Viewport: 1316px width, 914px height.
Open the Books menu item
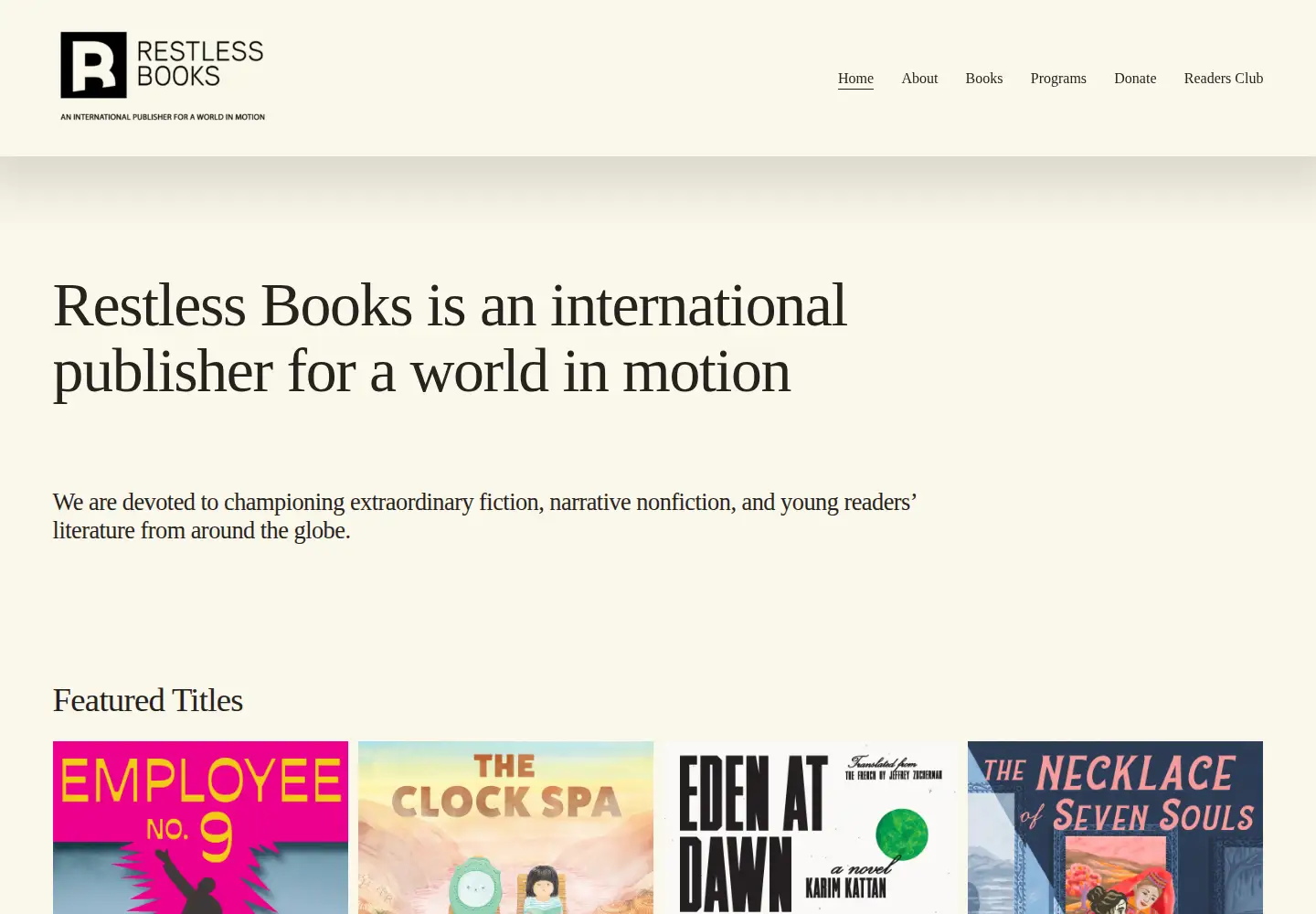[x=984, y=78]
